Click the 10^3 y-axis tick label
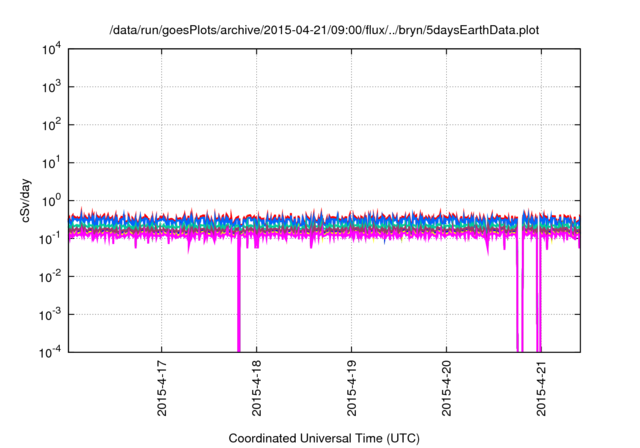The width and height of the screenshot is (640, 448). point(51,87)
